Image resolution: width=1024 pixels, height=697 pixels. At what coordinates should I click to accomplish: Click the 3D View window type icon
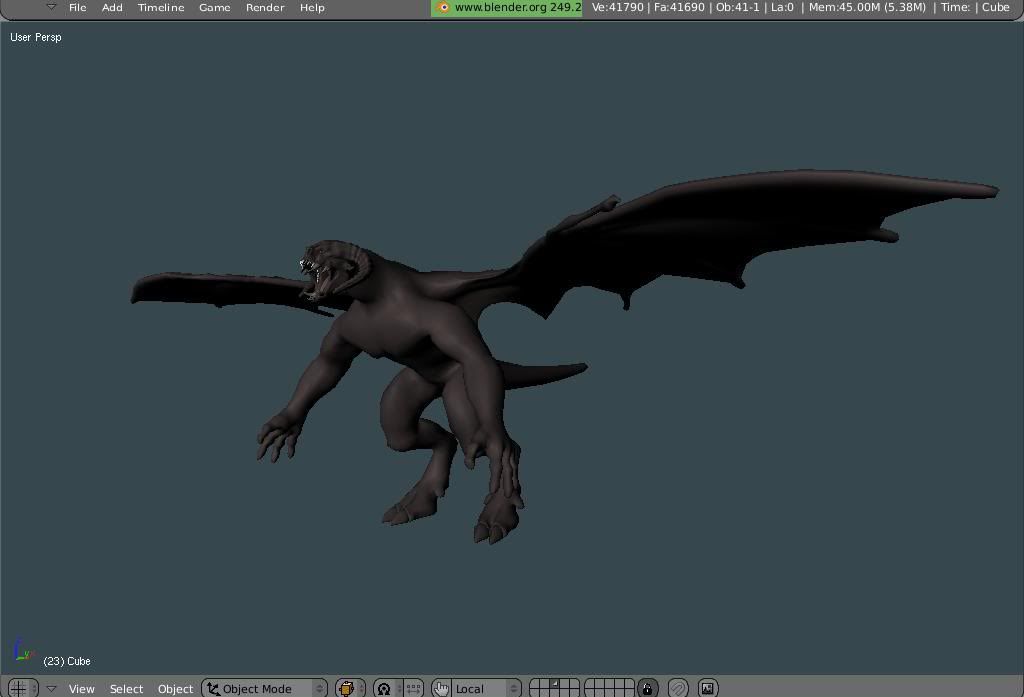coord(17,688)
